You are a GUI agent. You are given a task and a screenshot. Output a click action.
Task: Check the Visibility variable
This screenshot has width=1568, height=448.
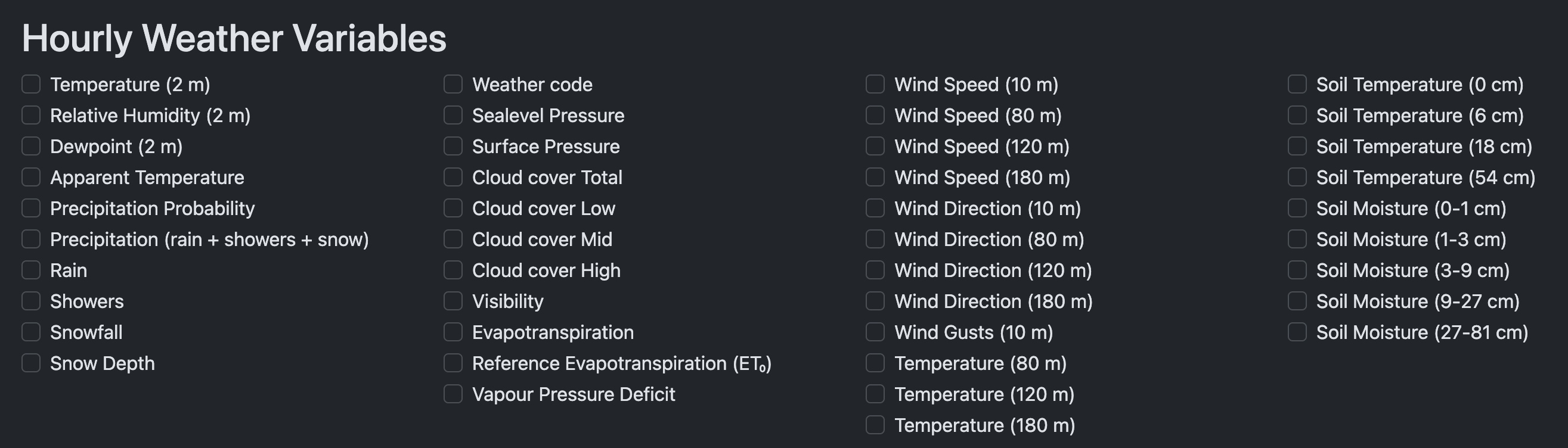pyautogui.click(x=453, y=301)
